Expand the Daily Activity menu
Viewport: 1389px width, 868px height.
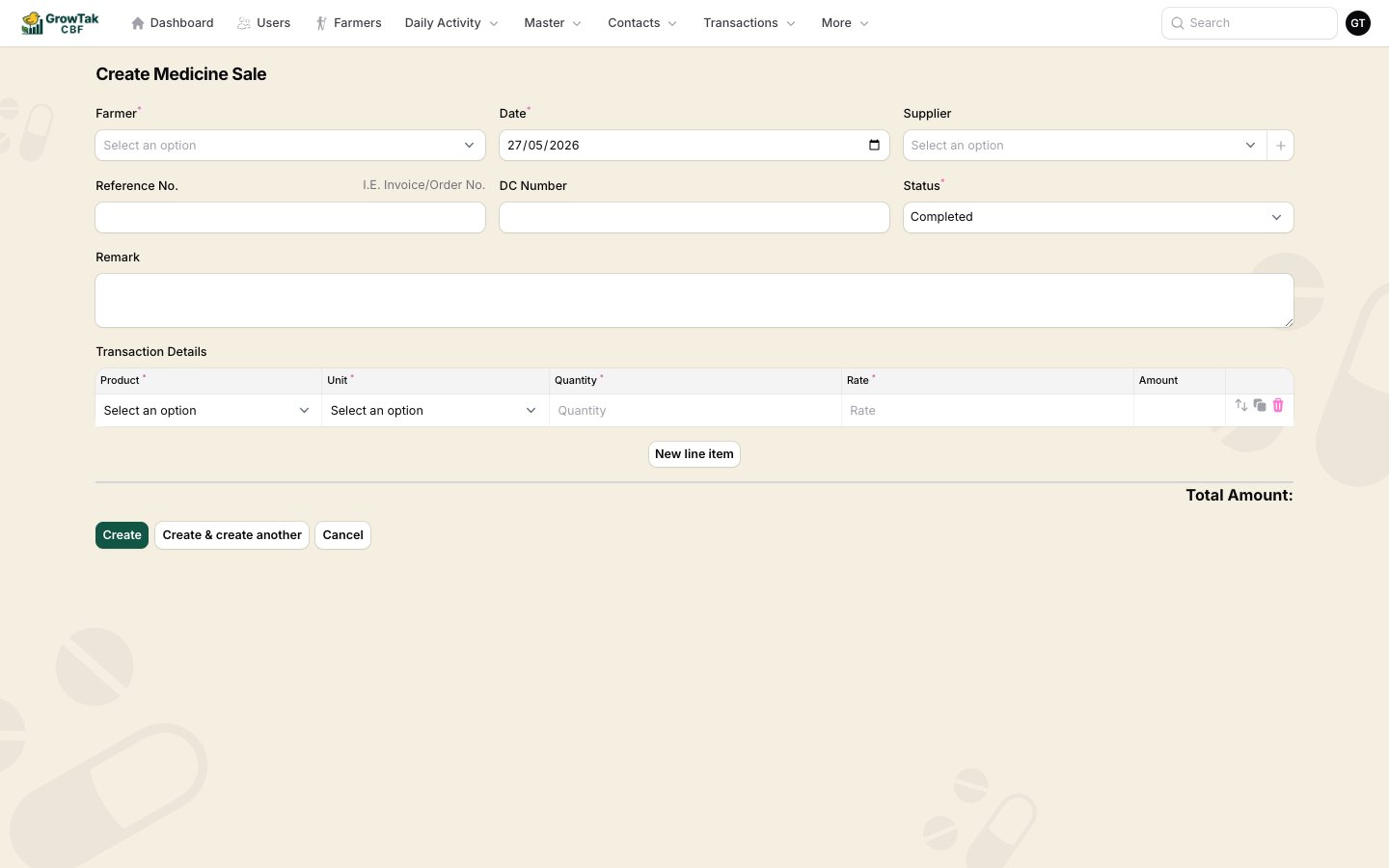pos(451,23)
